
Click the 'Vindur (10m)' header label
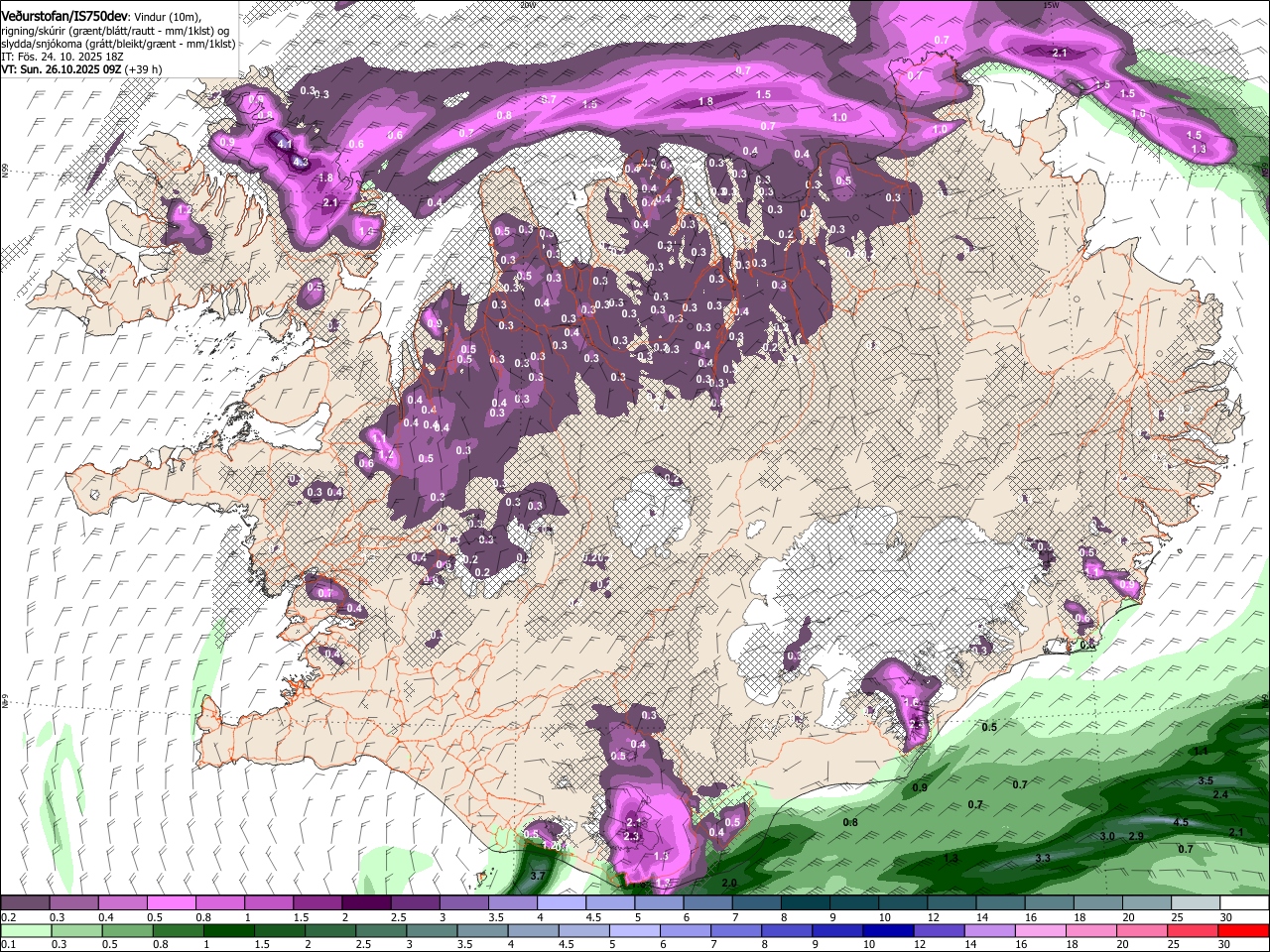pos(168,16)
